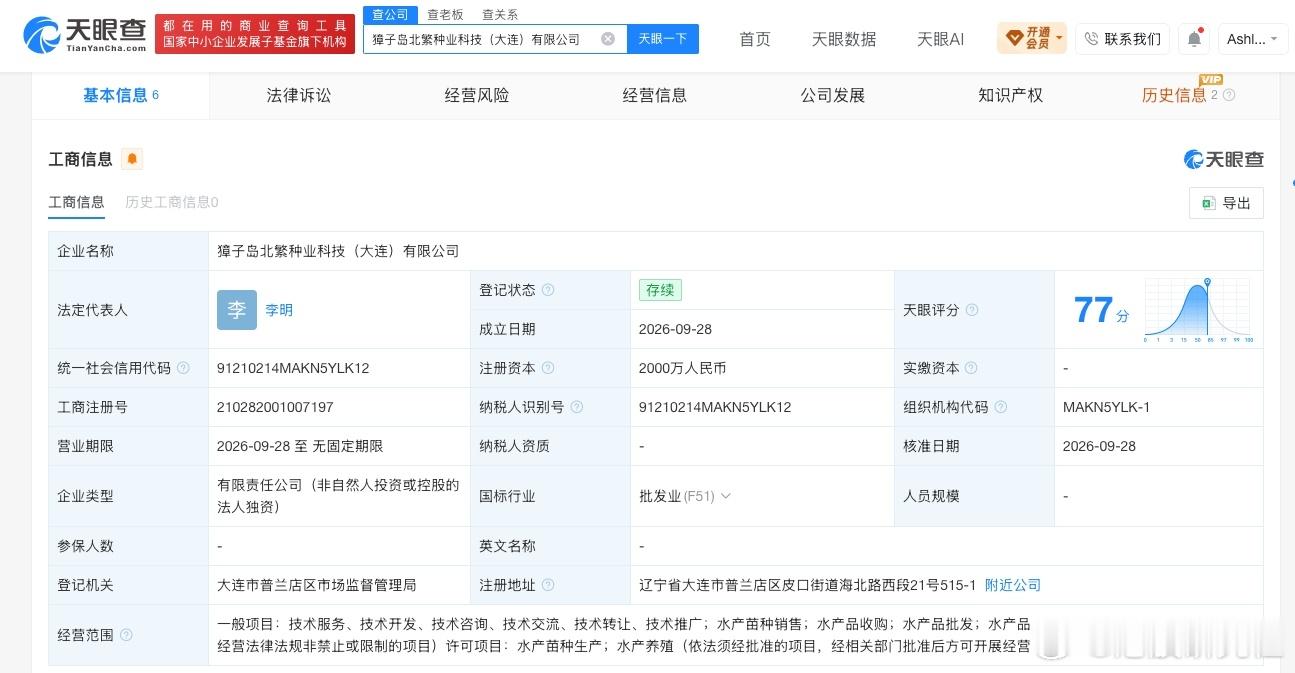Screen dimensions: 1295x673
Task: Click help icon next to 登记状态
Action: point(548,290)
